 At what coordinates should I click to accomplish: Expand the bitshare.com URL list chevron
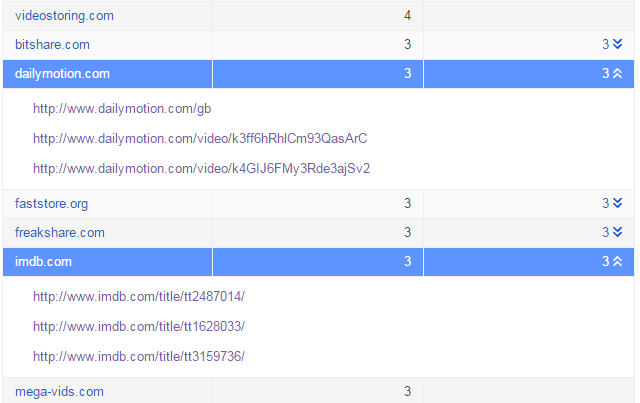617,44
